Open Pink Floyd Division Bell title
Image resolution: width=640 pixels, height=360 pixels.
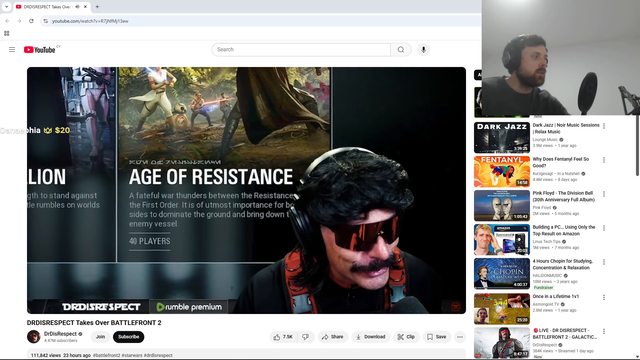564,196
